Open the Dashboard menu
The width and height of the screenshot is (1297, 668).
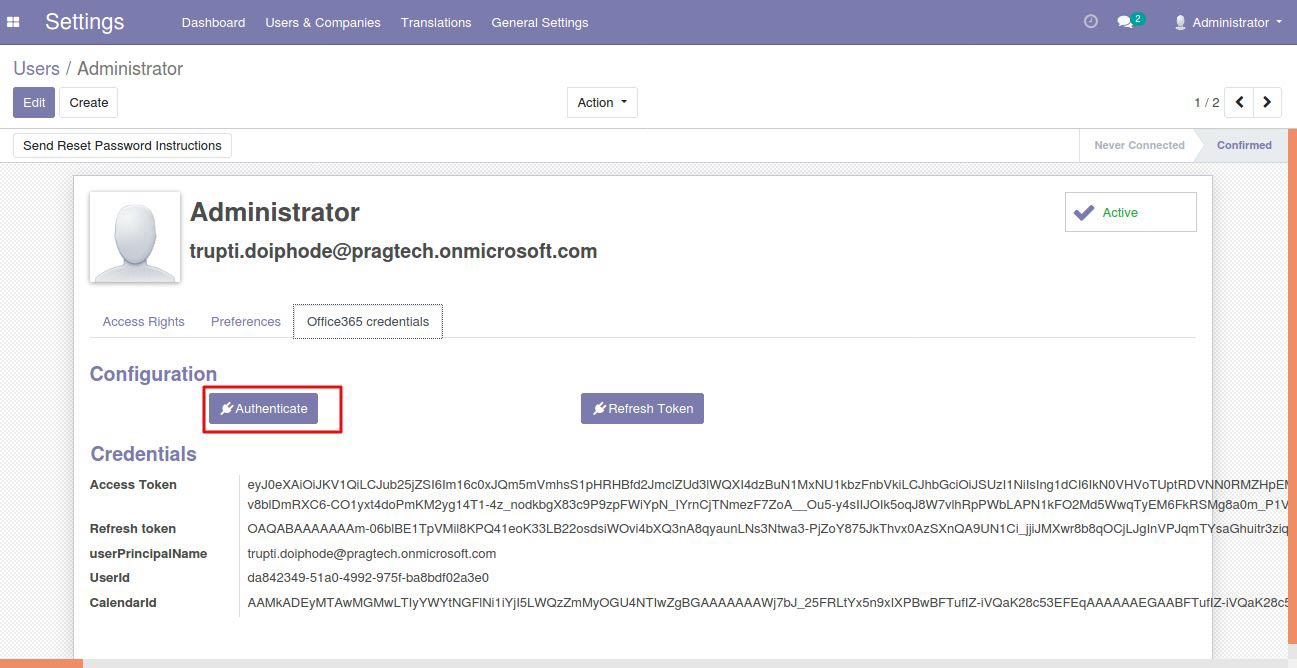[213, 22]
